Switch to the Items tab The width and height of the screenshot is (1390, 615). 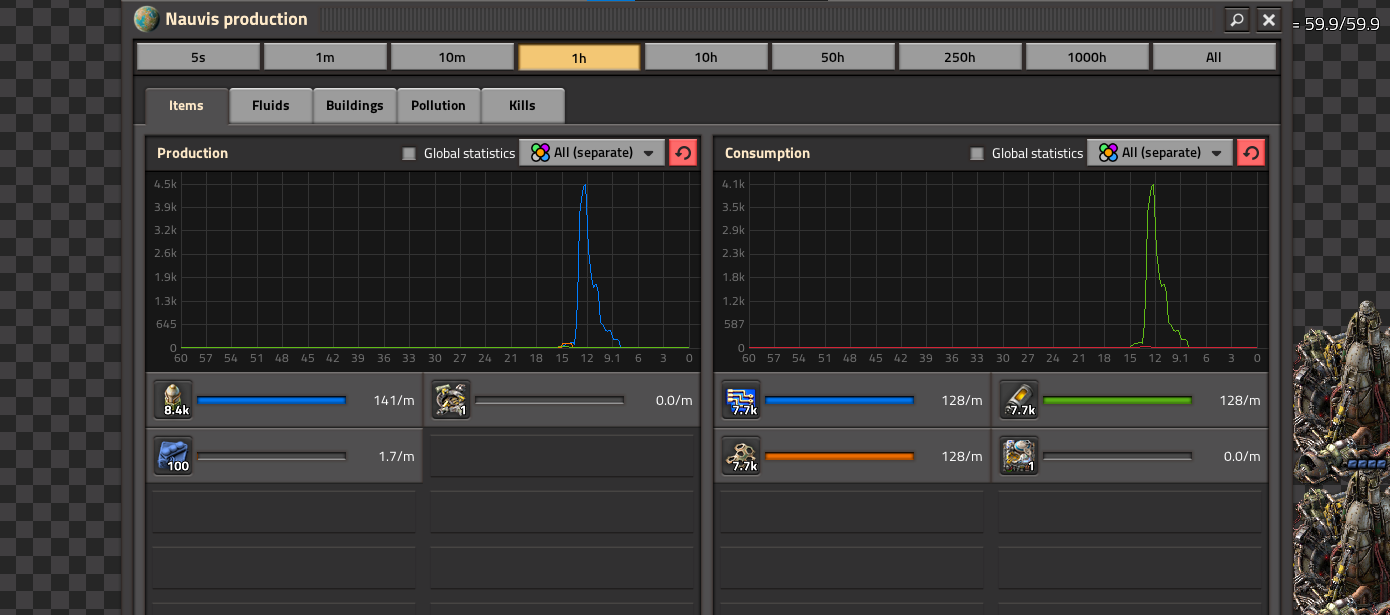[x=186, y=106]
